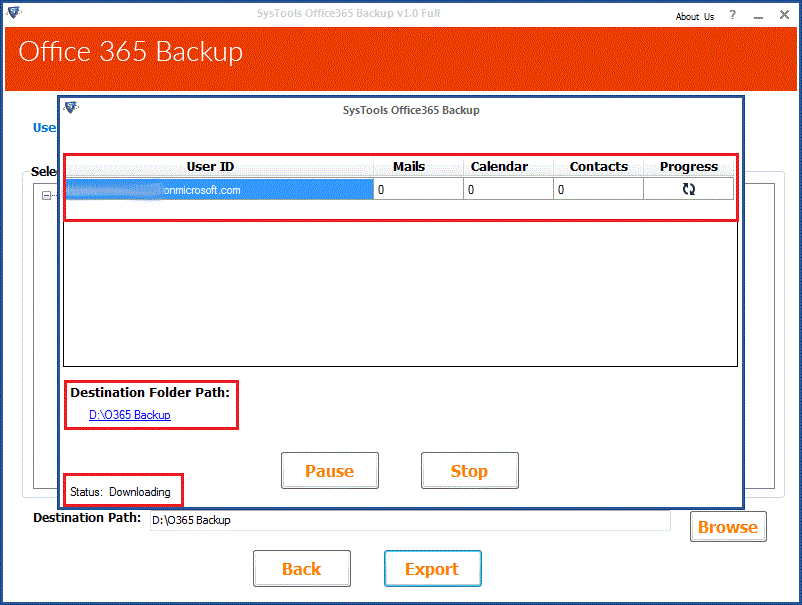Click the Progress column header
This screenshot has width=802, height=605.
[x=688, y=167]
